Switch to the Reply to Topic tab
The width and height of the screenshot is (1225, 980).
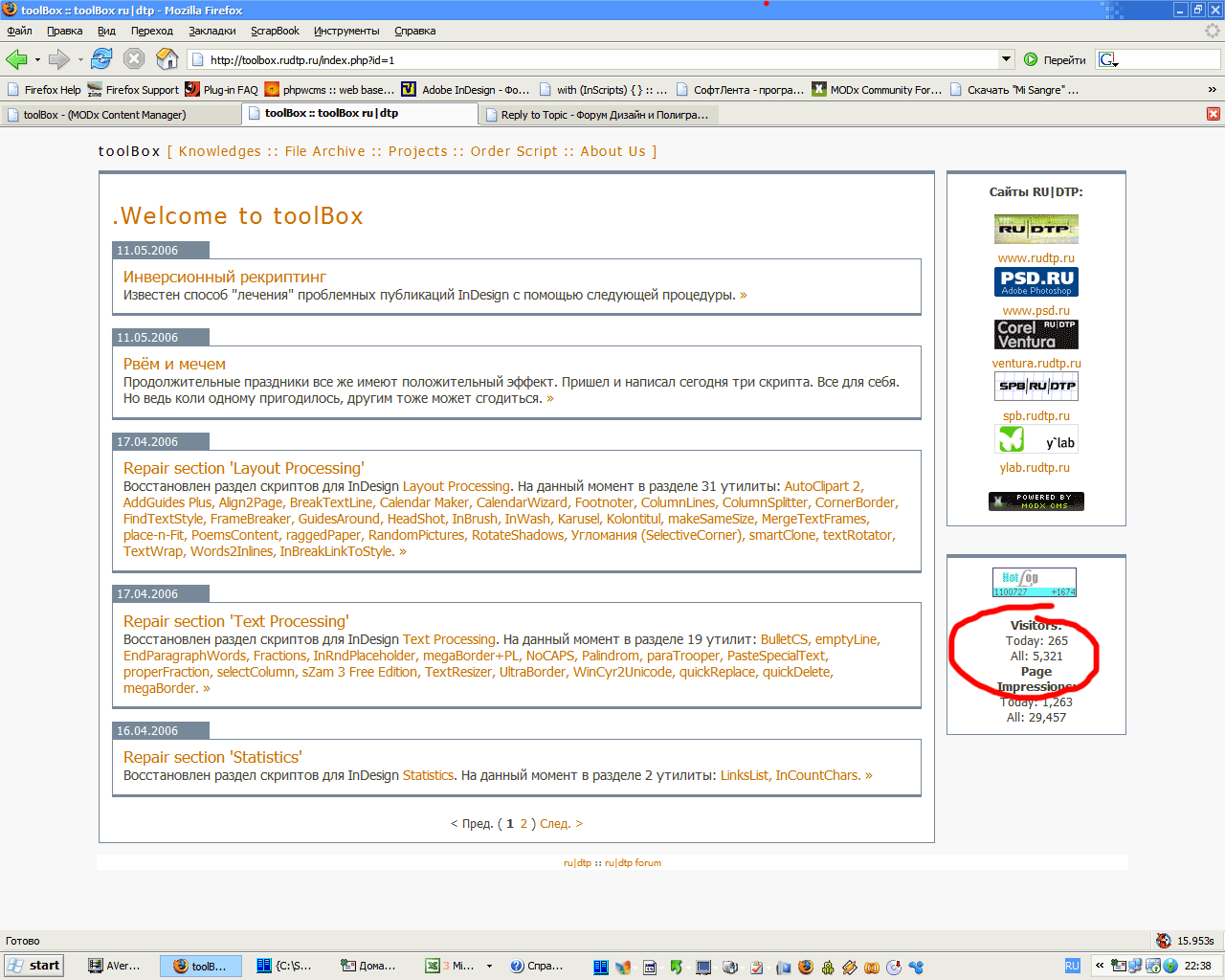tap(597, 115)
